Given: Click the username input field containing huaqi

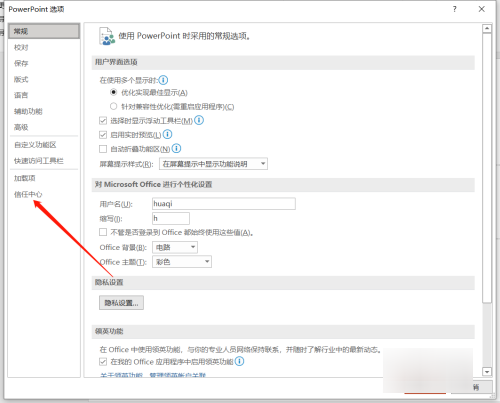Looking at the screenshot, I should pos(224,204).
